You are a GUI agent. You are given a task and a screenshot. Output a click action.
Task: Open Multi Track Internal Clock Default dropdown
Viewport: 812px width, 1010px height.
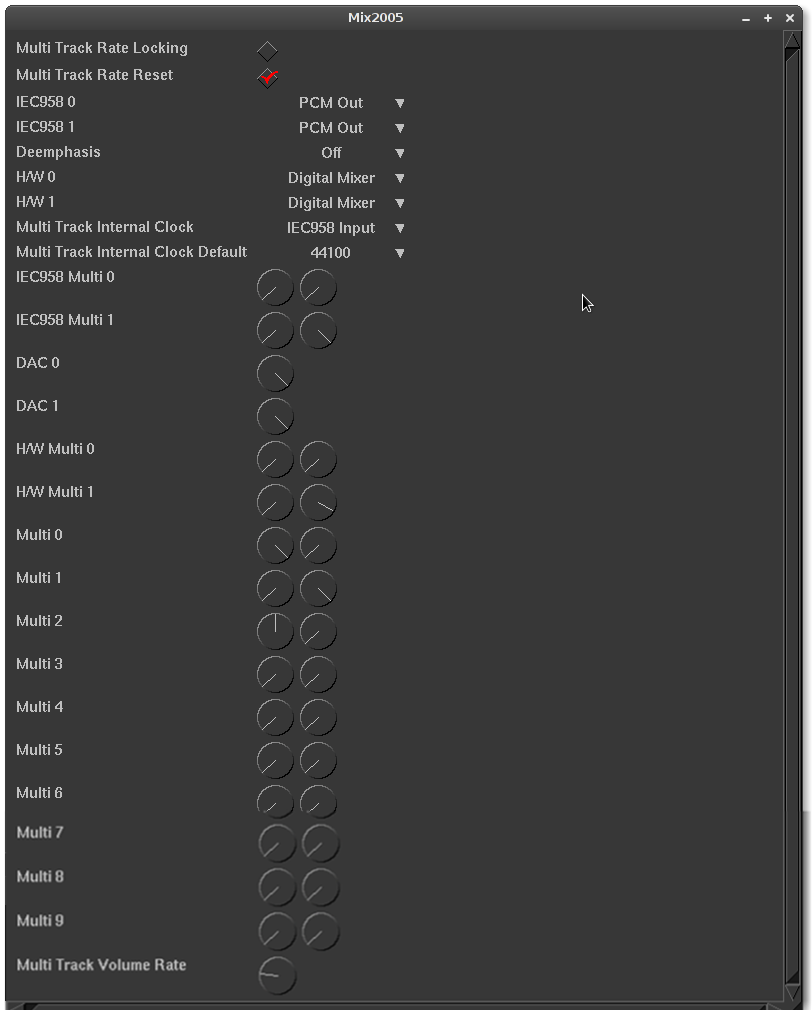point(345,253)
